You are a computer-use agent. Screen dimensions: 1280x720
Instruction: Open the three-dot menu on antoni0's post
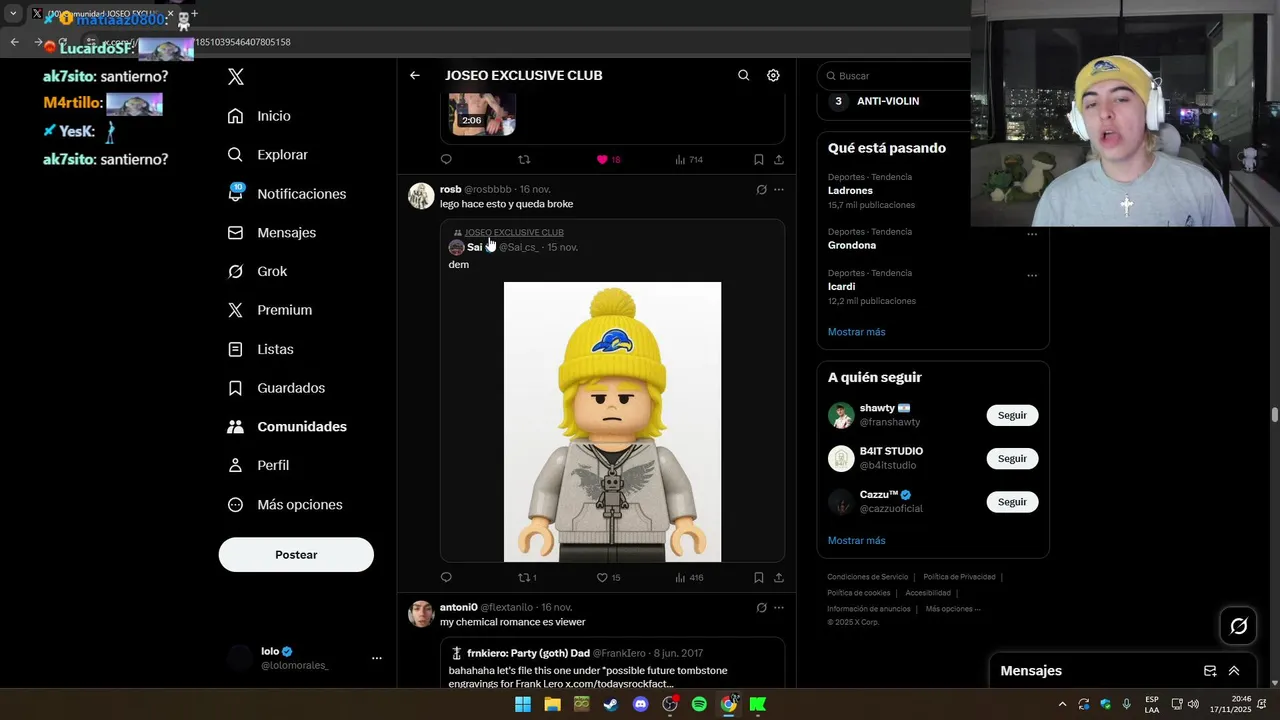click(x=779, y=608)
